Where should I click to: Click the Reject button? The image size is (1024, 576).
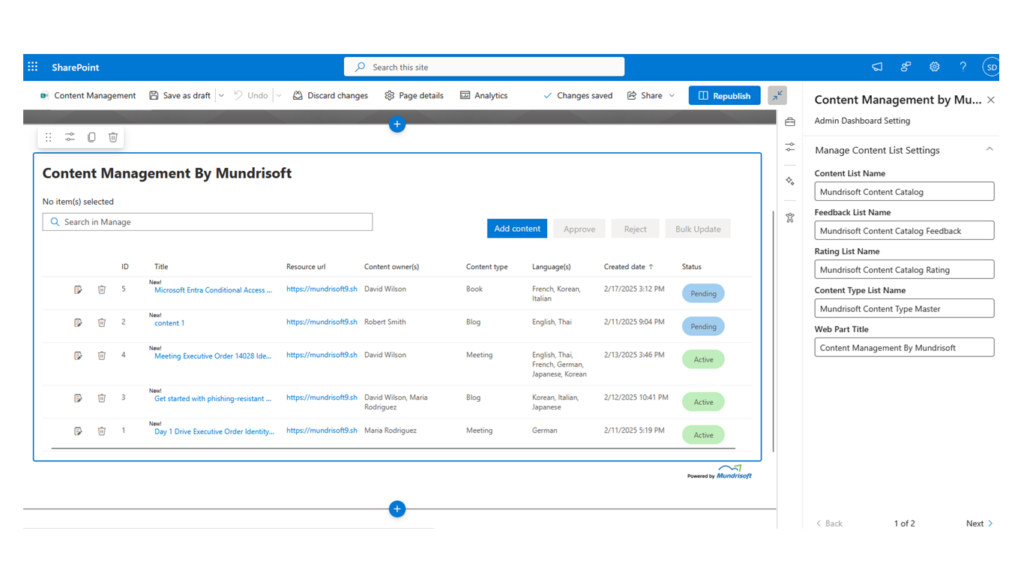pos(635,229)
